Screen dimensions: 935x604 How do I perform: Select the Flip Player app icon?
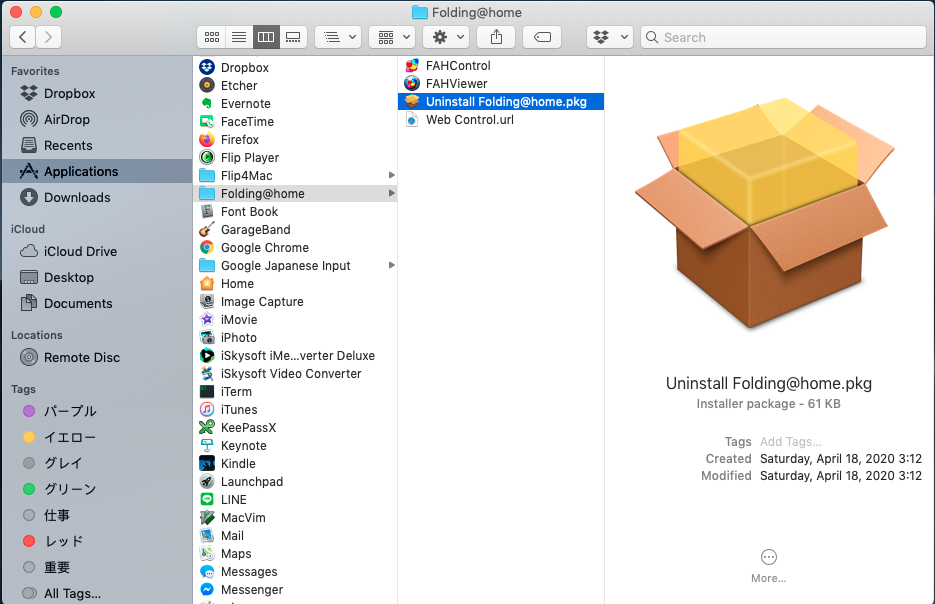point(207,157)
